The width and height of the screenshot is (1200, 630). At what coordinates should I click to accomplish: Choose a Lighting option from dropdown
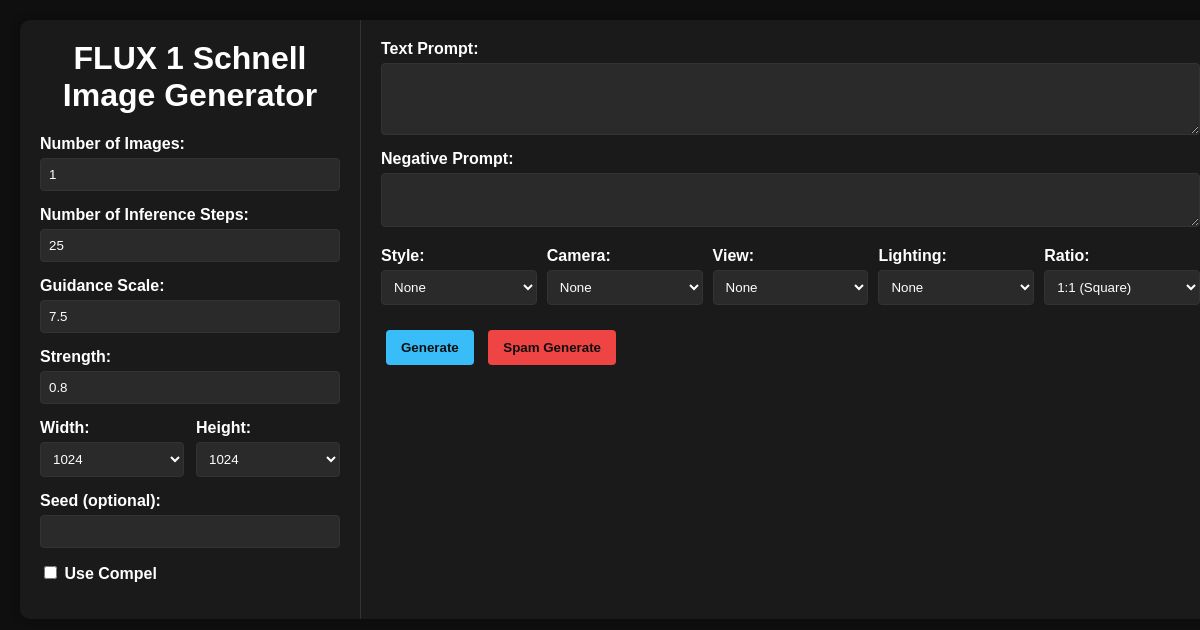(x=955, y=287)
